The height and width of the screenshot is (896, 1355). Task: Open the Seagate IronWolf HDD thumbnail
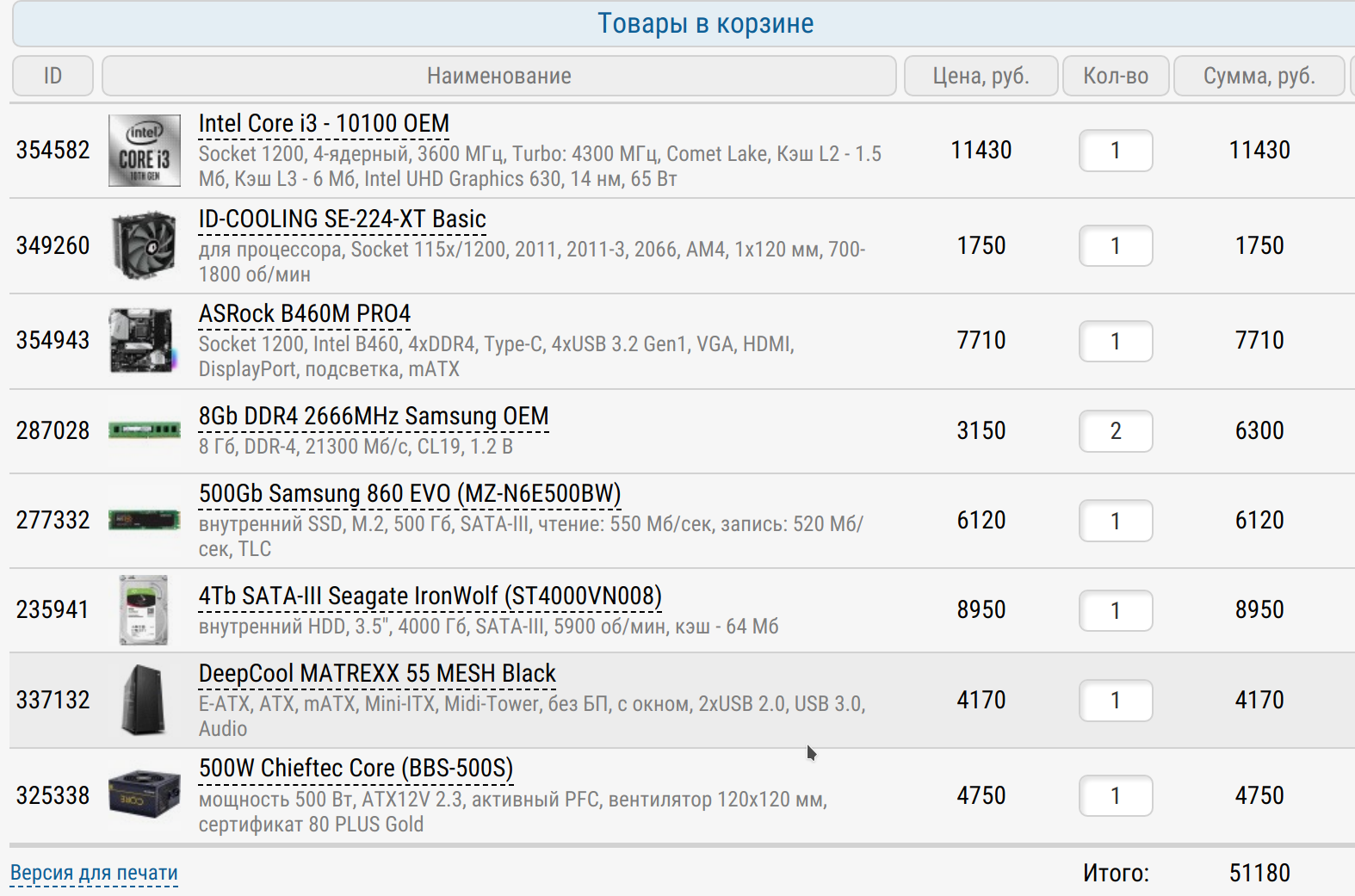coord(144,610)
